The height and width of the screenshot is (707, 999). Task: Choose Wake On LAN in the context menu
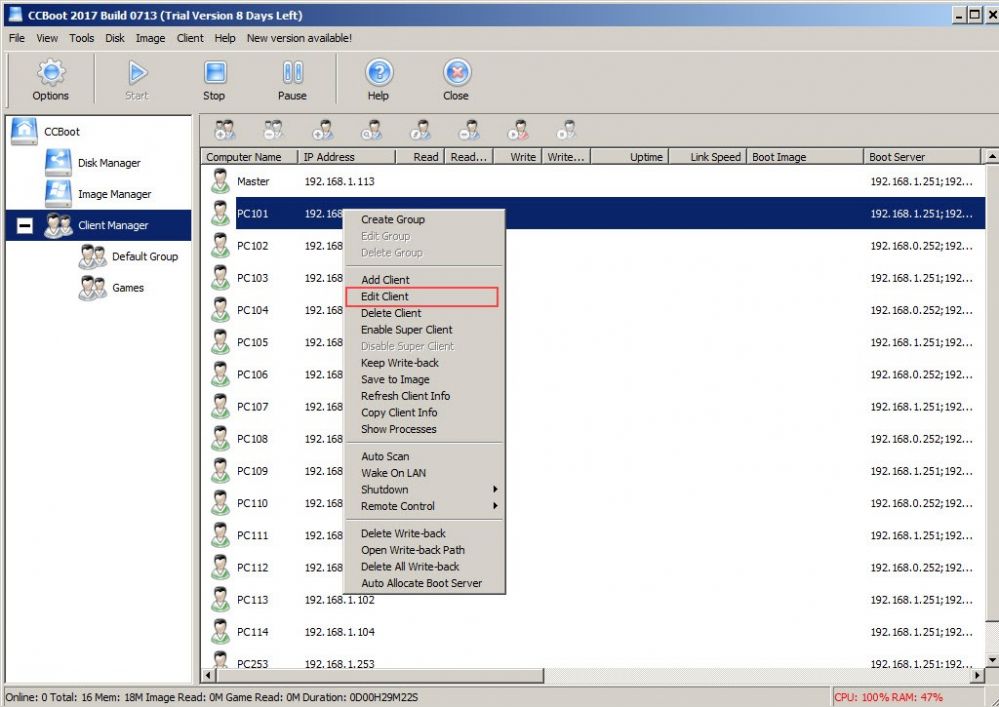tap(424, 473)
